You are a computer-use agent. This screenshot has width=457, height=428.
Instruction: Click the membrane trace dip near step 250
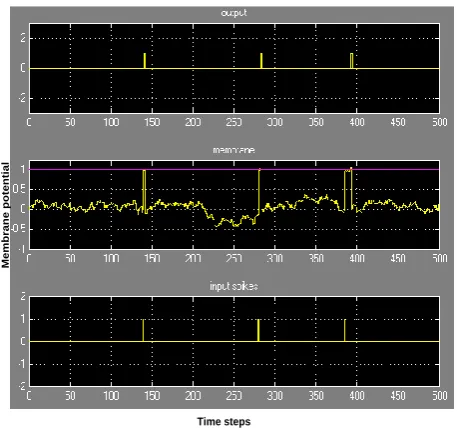click(x=236, y=225)
